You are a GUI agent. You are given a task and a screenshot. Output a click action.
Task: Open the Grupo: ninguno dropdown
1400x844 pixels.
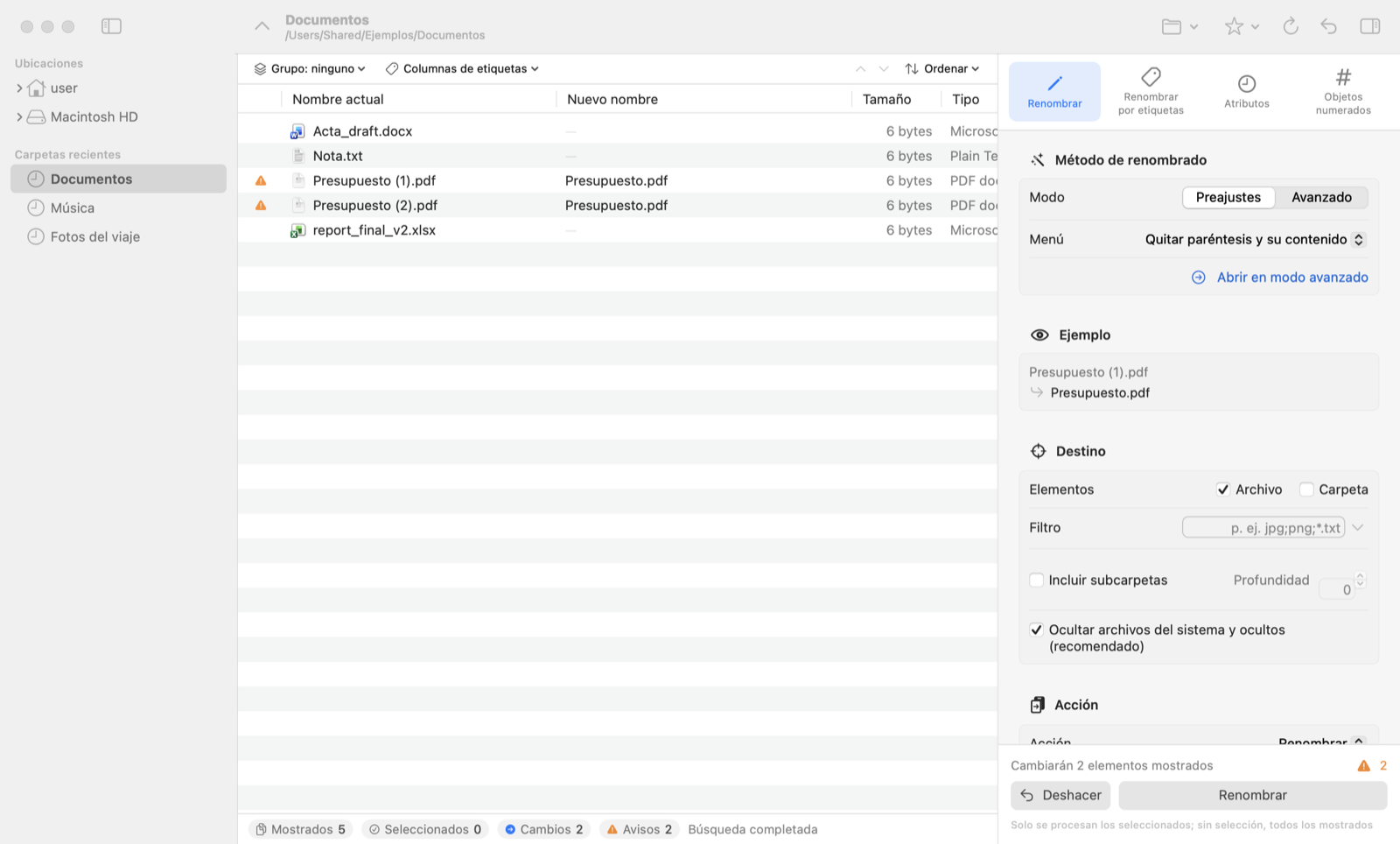310,68
